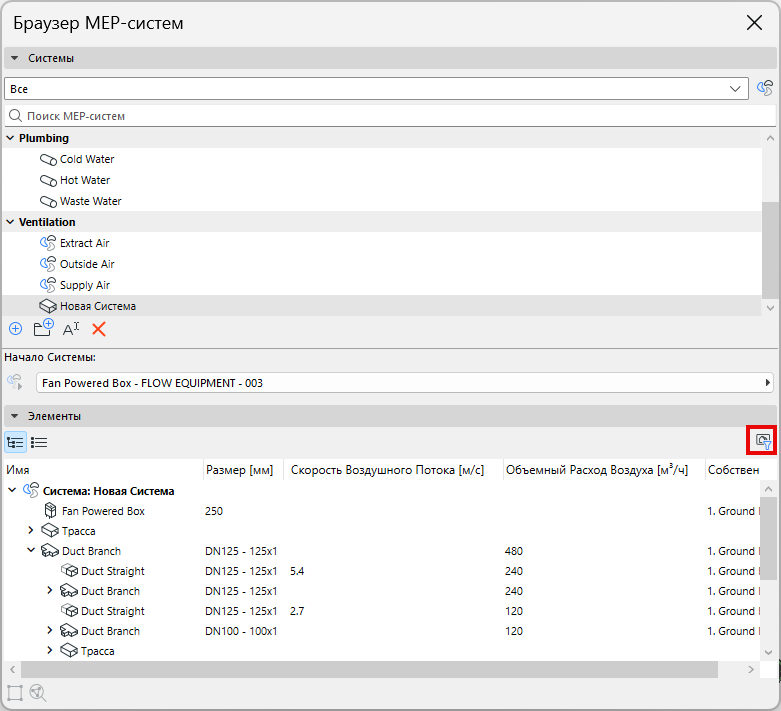Expand the last Трасса node
The height and width of the screenshot is (711, 781).
tap(49, 650)
